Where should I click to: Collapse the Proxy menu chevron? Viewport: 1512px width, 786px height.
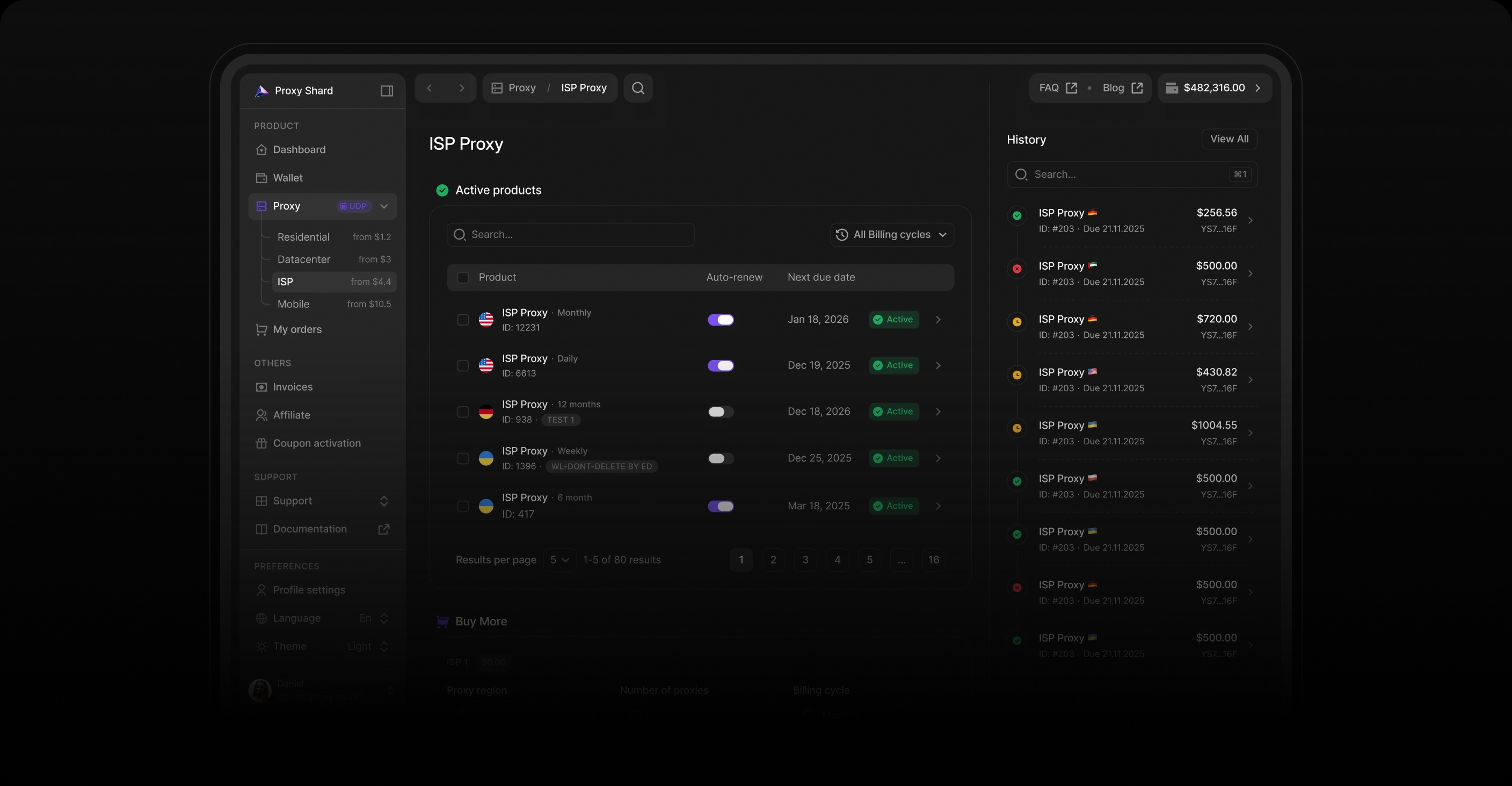(x=384, y=206)
